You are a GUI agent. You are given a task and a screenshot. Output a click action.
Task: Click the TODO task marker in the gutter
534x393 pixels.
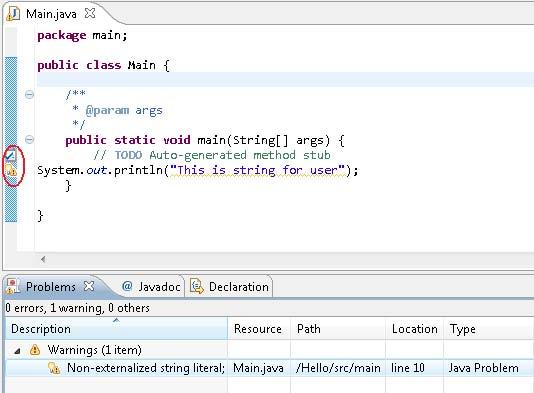pos(11,155)
